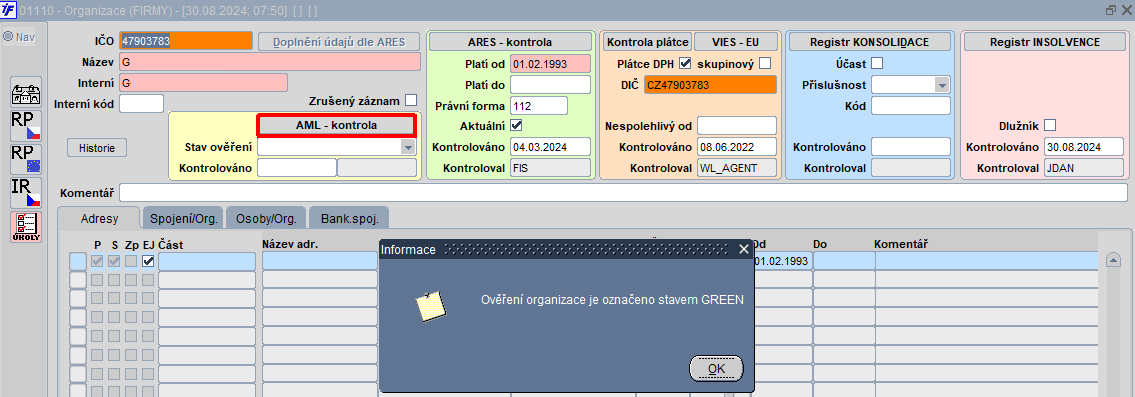Click the WL_AGENT Kontroloval field
Image resolution: width=1135 pixels, height=397 pixels.
coord(737,168)
